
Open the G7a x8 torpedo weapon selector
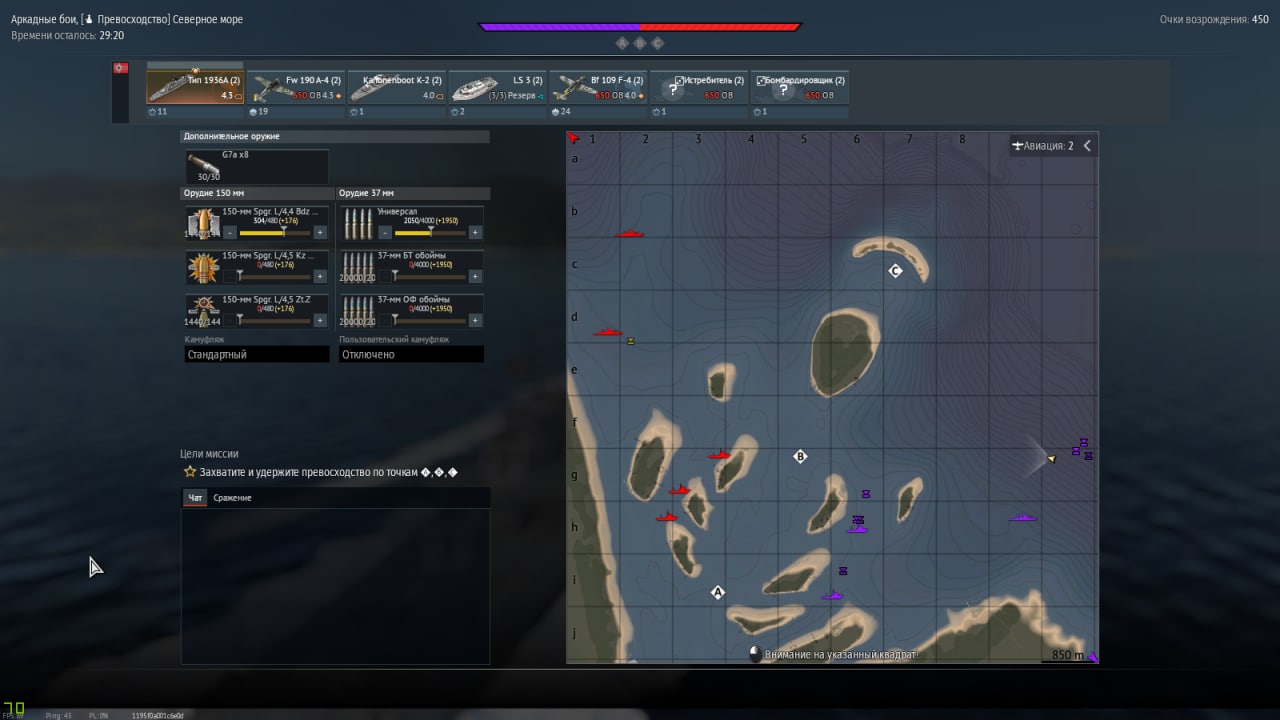click(257, 166)
